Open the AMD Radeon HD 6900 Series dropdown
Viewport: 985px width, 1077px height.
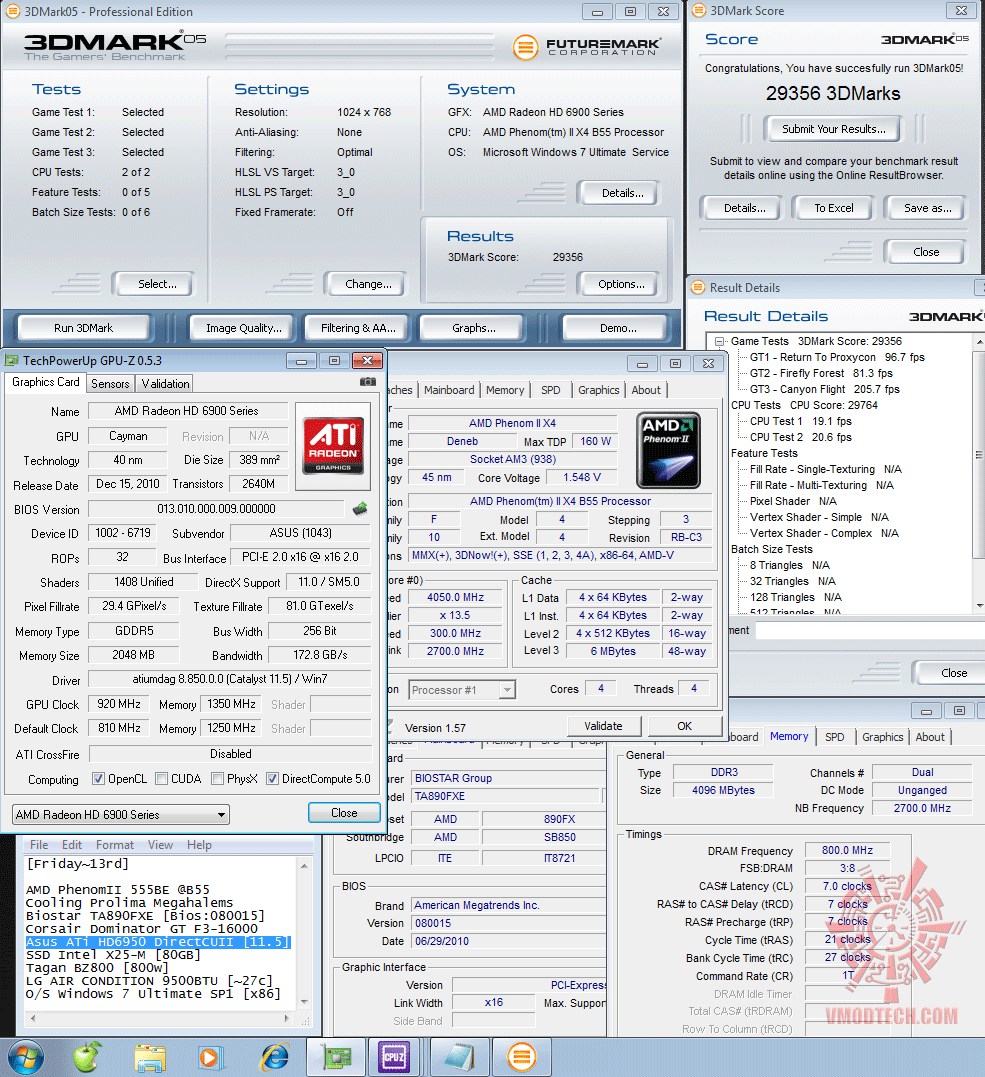(121, 815)
